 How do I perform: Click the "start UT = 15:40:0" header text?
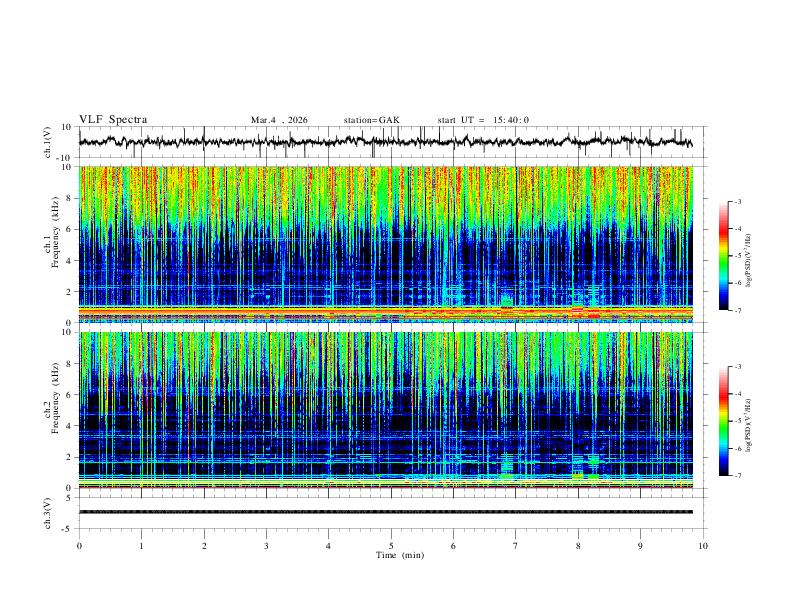tap(483, 120)
